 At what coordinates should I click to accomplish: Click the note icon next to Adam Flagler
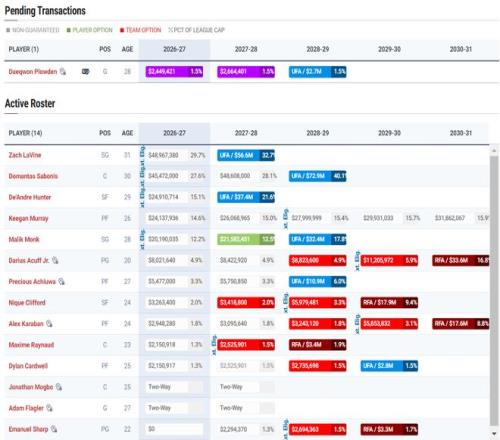49,408
